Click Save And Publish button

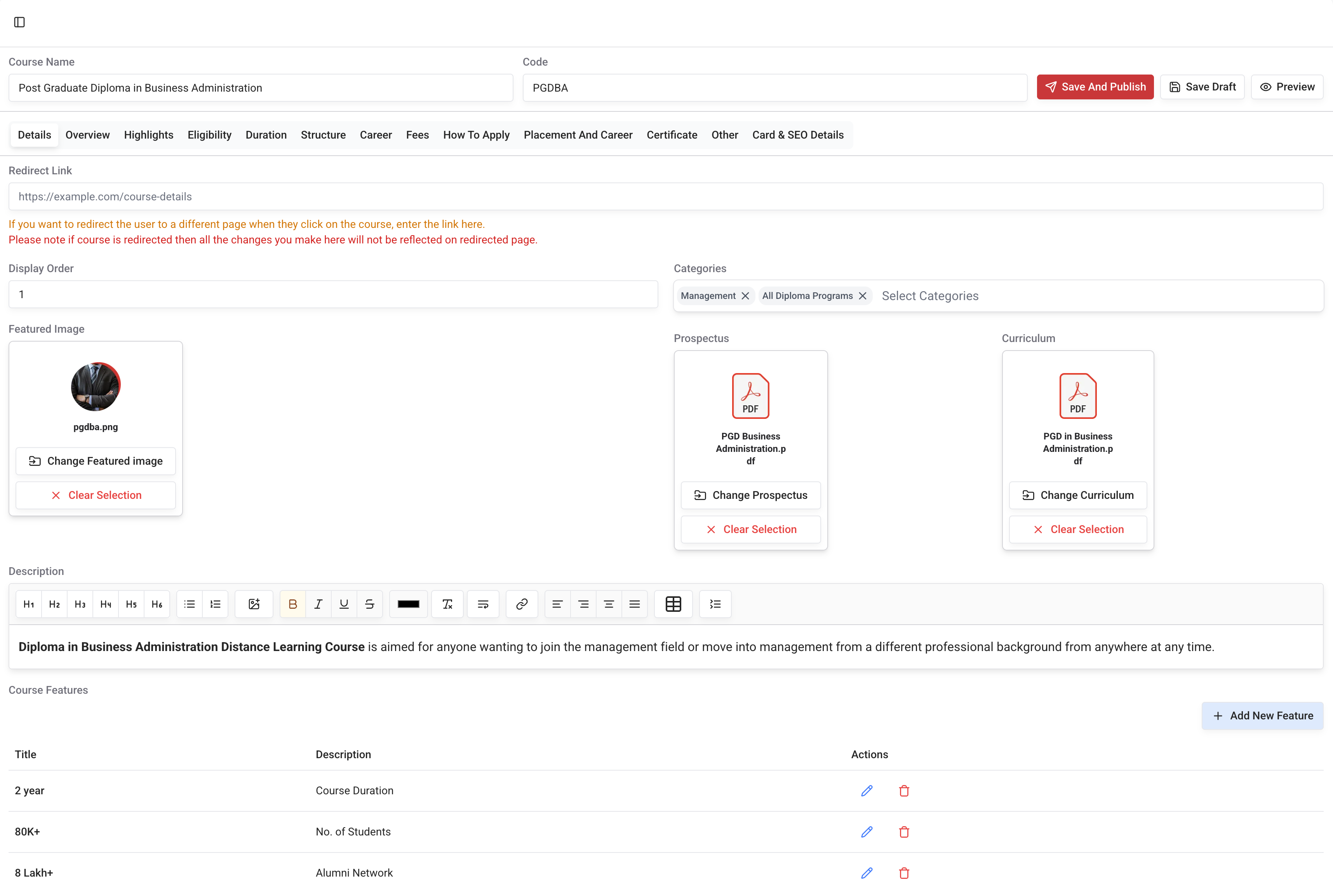1095,87
